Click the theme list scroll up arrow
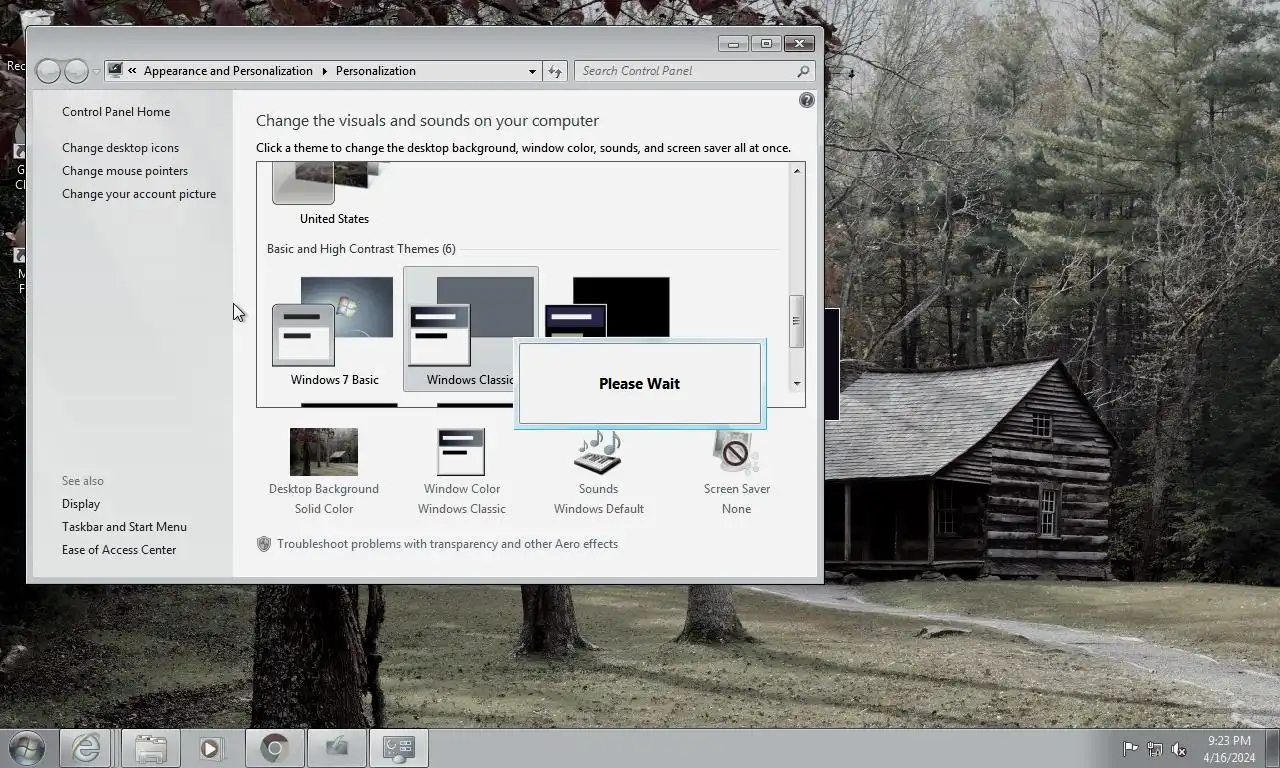1280x768 pixels. point(797,171)
